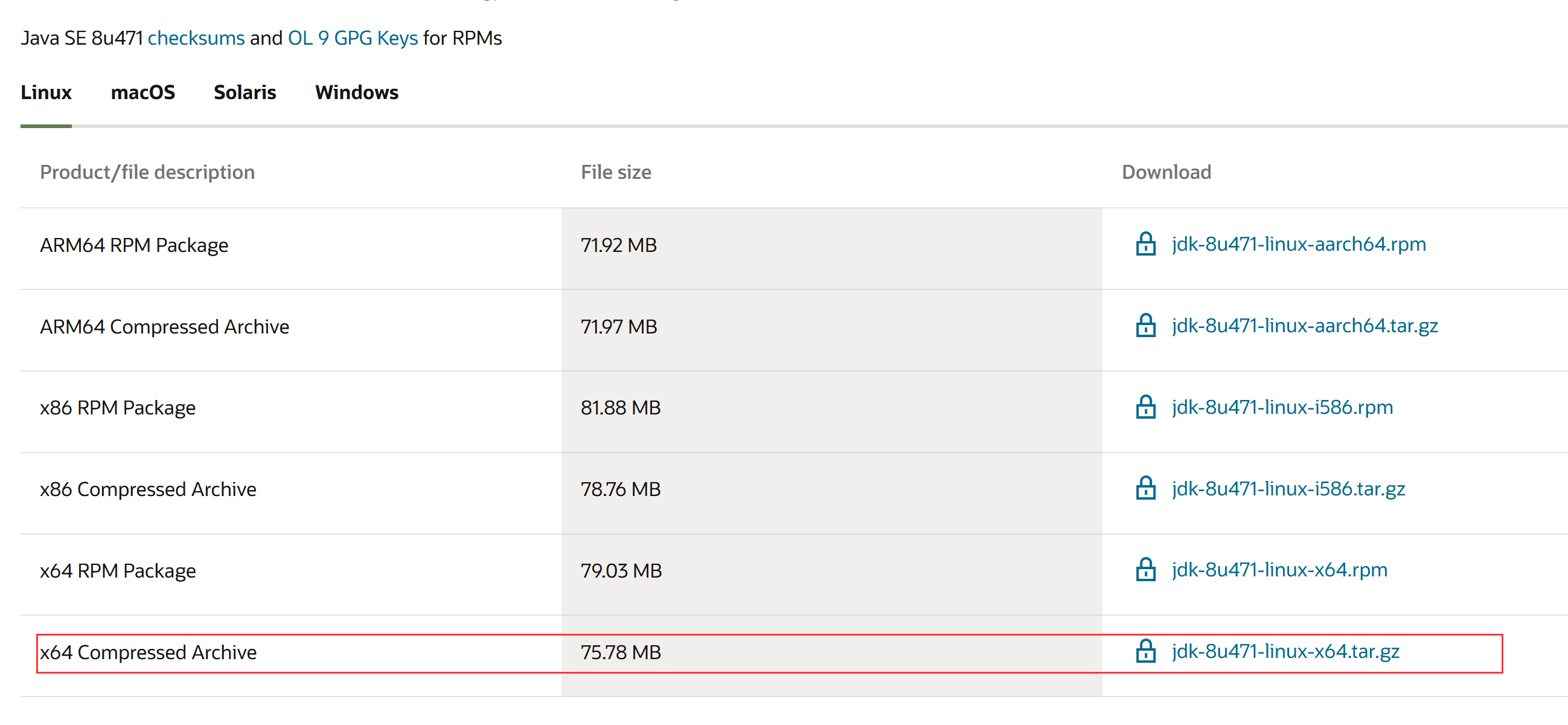
Task: Download jdk-8u471-linux-x64.tar.gz file link
Action: pyautogui.click(x=1285, y=651)
